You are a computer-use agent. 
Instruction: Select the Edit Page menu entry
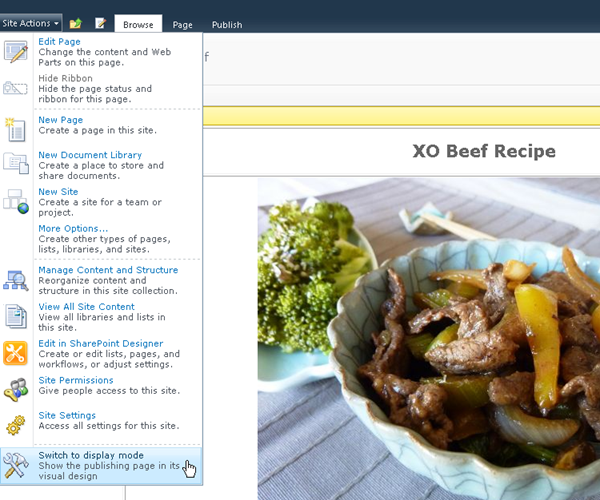click(101, 52)
